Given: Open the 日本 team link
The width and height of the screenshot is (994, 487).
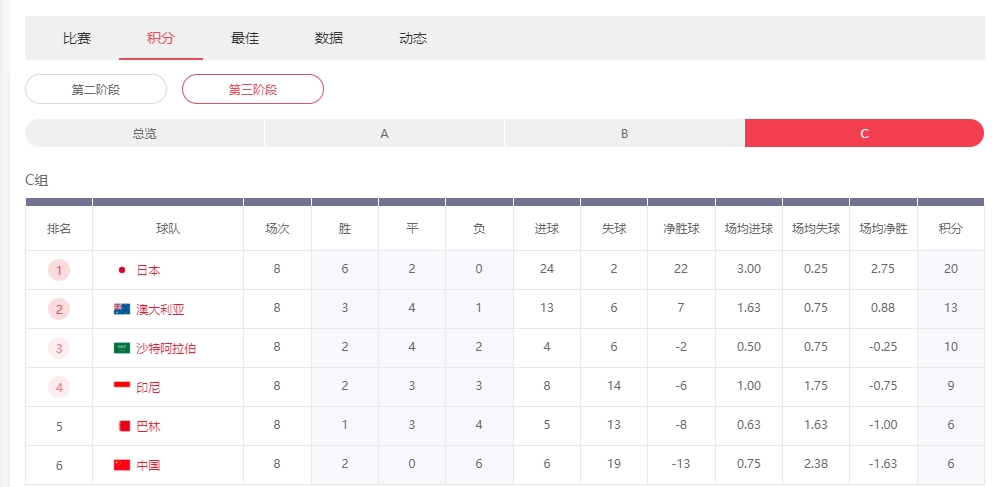Looking at the screenshot, I should point(148,270).
